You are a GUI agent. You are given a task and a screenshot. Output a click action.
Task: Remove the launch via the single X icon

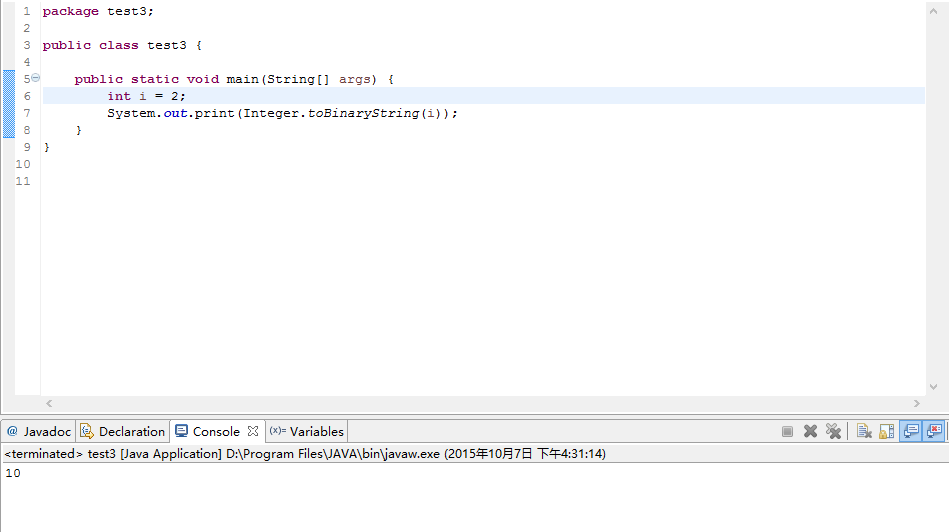[x=810, y=432]
